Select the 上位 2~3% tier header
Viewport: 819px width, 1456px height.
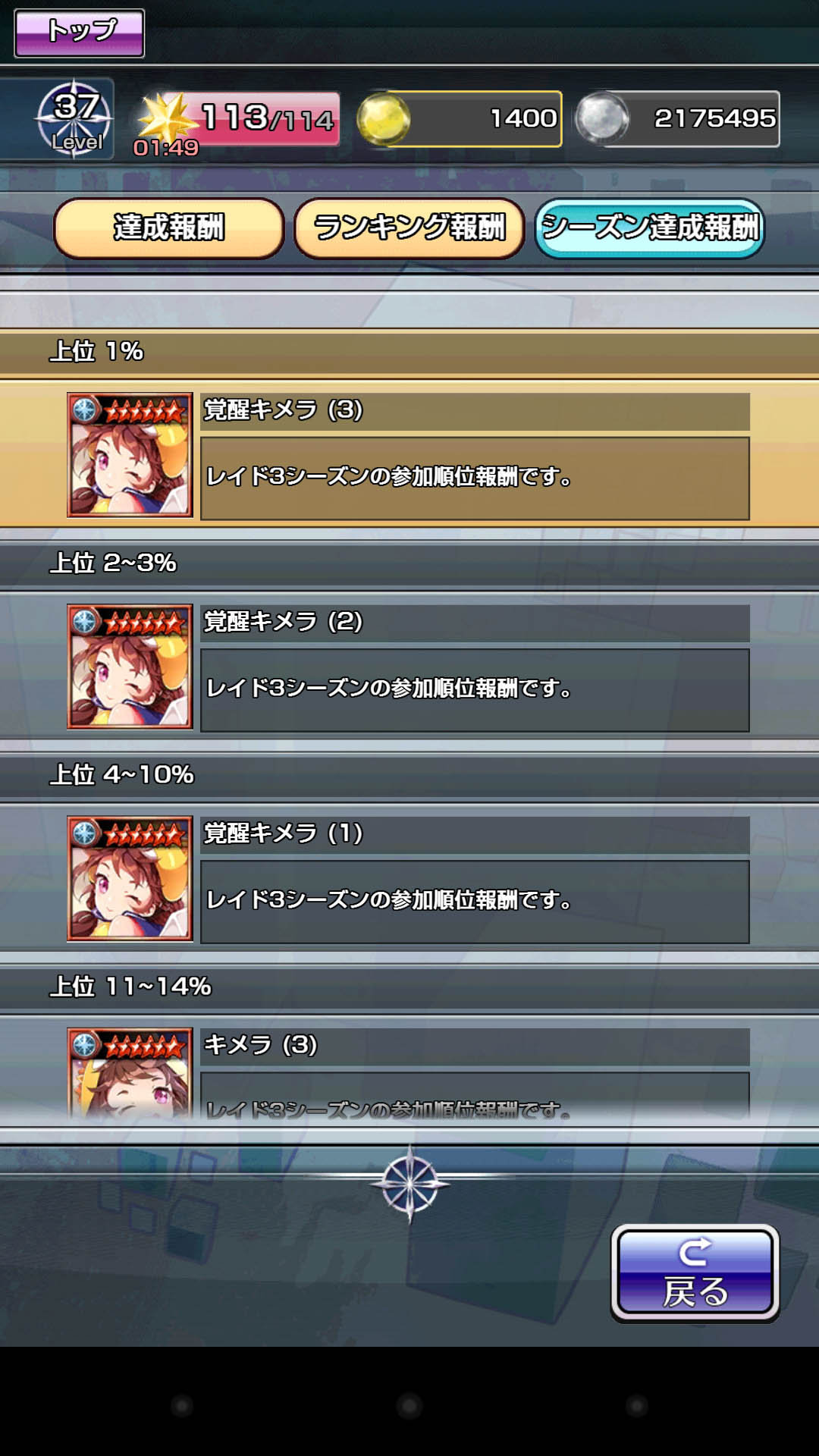pyautogui.click(x=409, y=563)
